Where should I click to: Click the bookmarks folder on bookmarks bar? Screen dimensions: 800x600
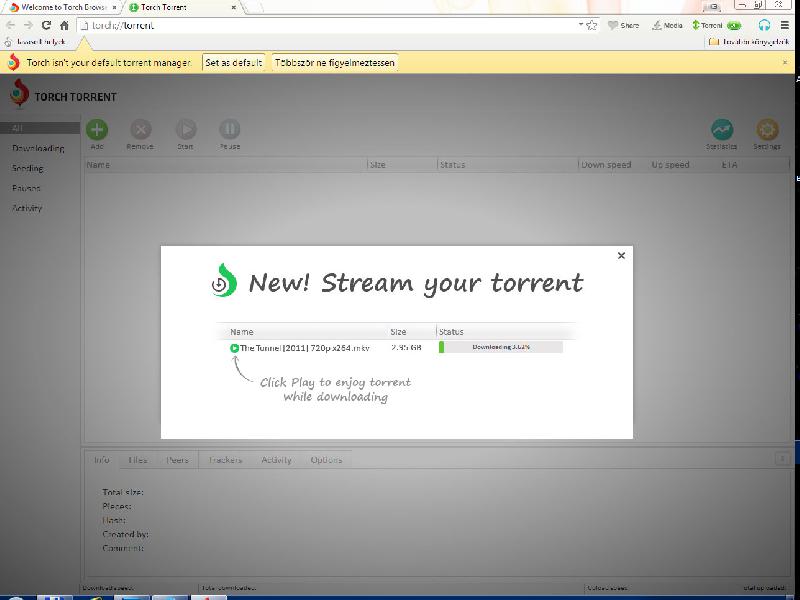[749, 42]
